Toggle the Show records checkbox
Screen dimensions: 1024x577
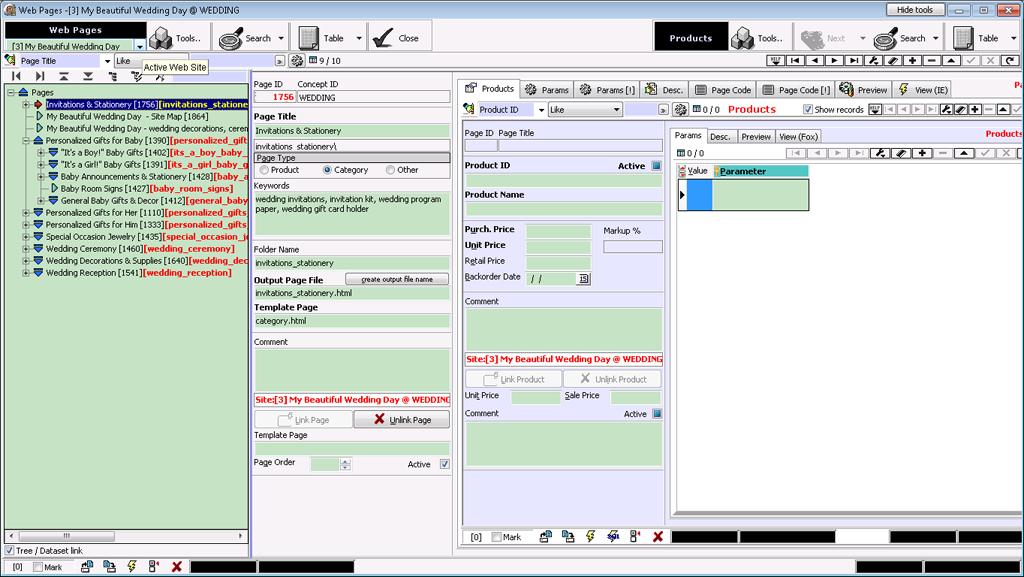(x=809, y=110)
